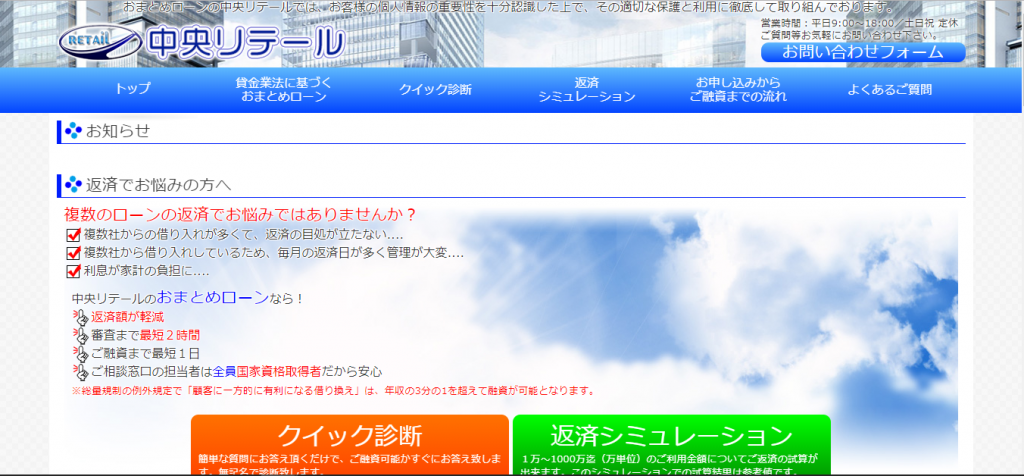Click the ※総量規制の例外規定 red note
This screenshot has width=1024, height=476.
click(x=333, y=391)
